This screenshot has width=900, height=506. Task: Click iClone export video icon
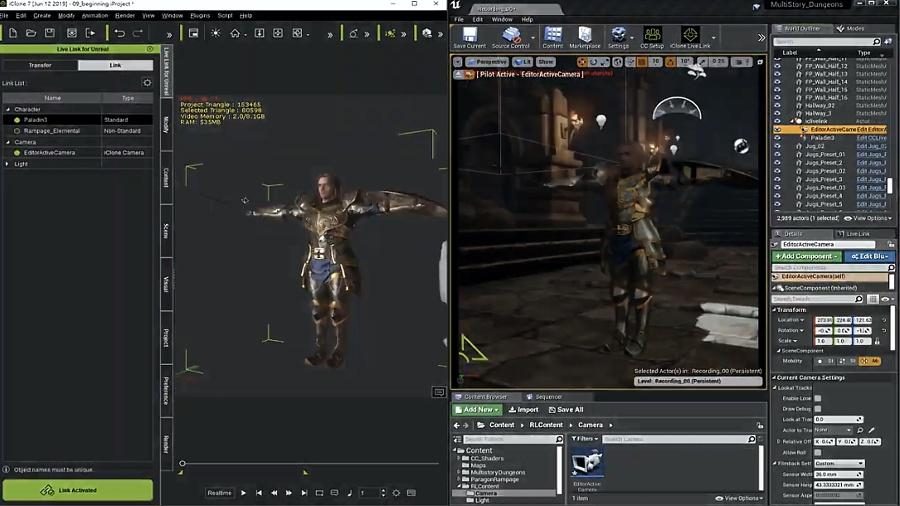tap(90, 33)
